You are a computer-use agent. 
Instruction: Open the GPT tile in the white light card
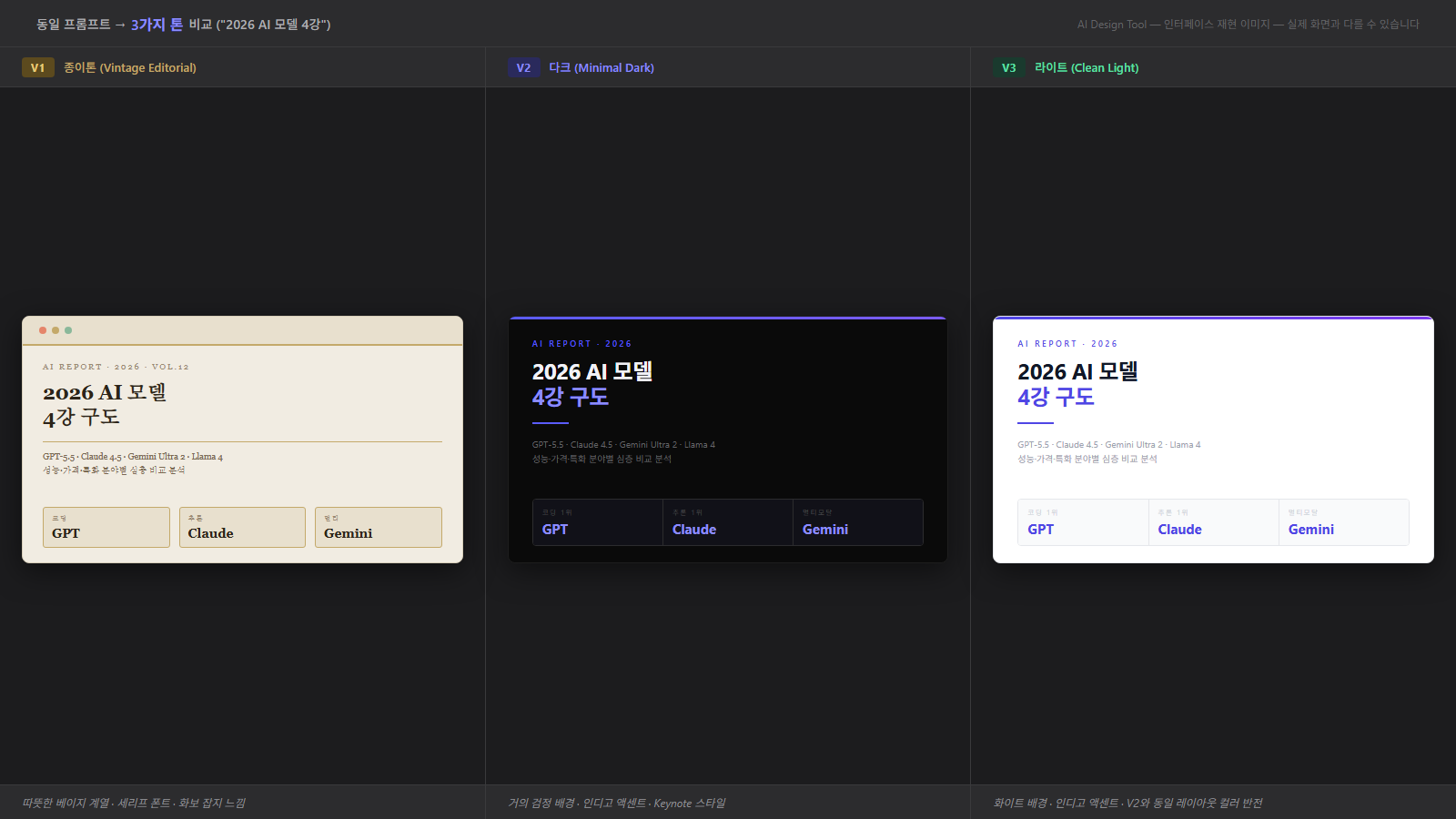(1083, 522)
